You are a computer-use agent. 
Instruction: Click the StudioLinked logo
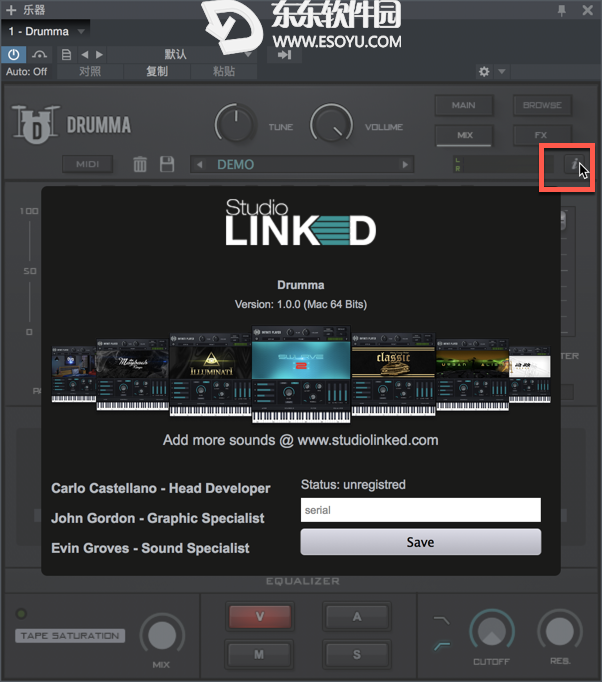(301, 222)
